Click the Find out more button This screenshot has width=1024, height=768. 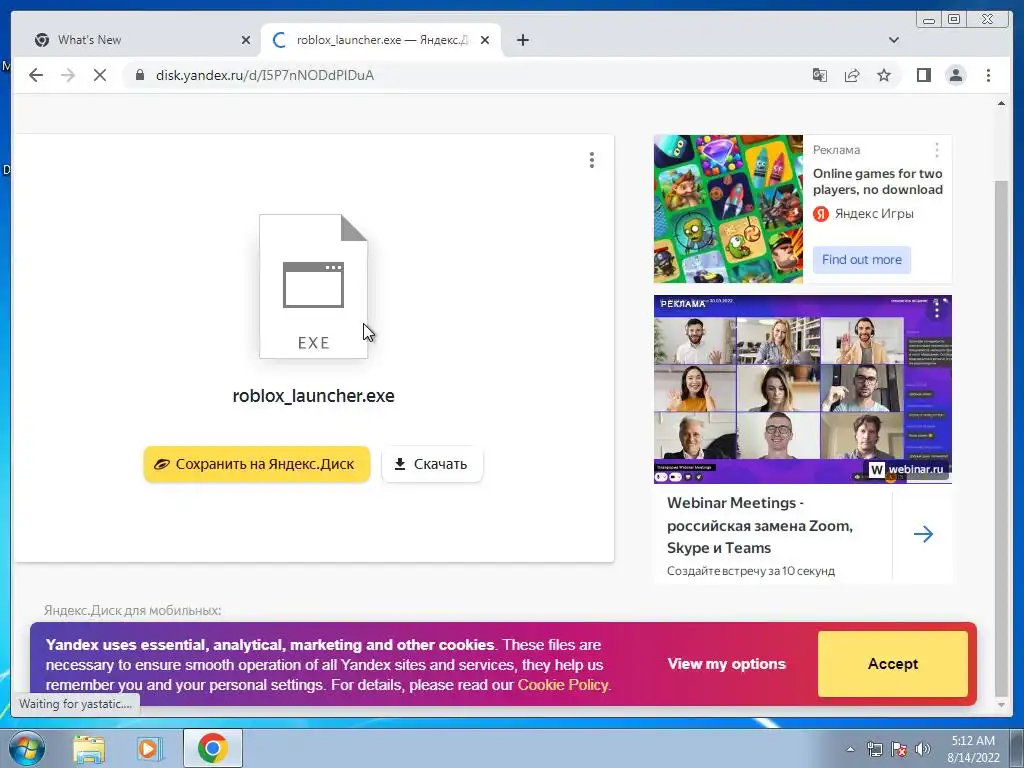point(861,260)
